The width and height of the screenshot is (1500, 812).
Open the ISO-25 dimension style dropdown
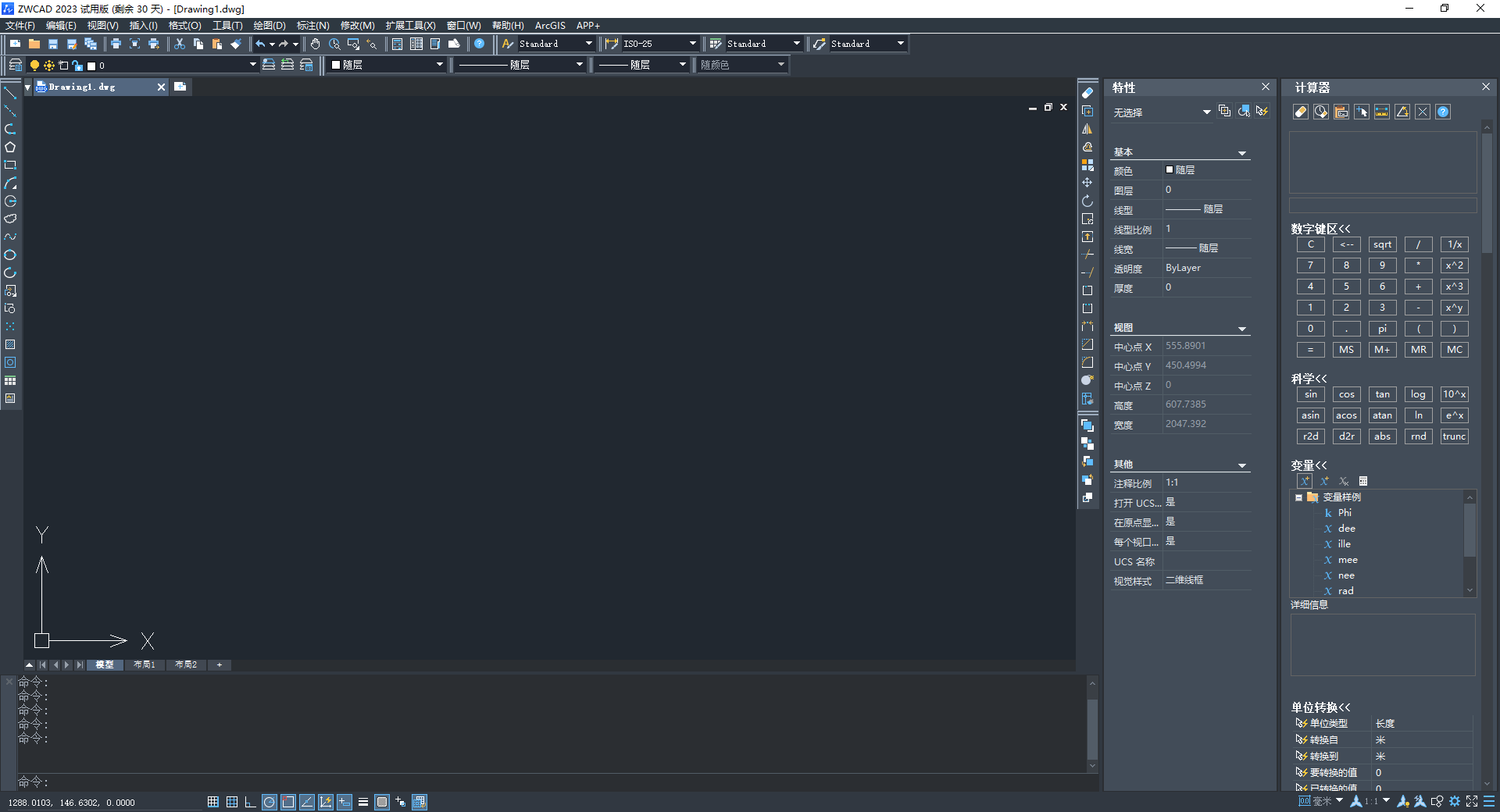coord(692,44)
